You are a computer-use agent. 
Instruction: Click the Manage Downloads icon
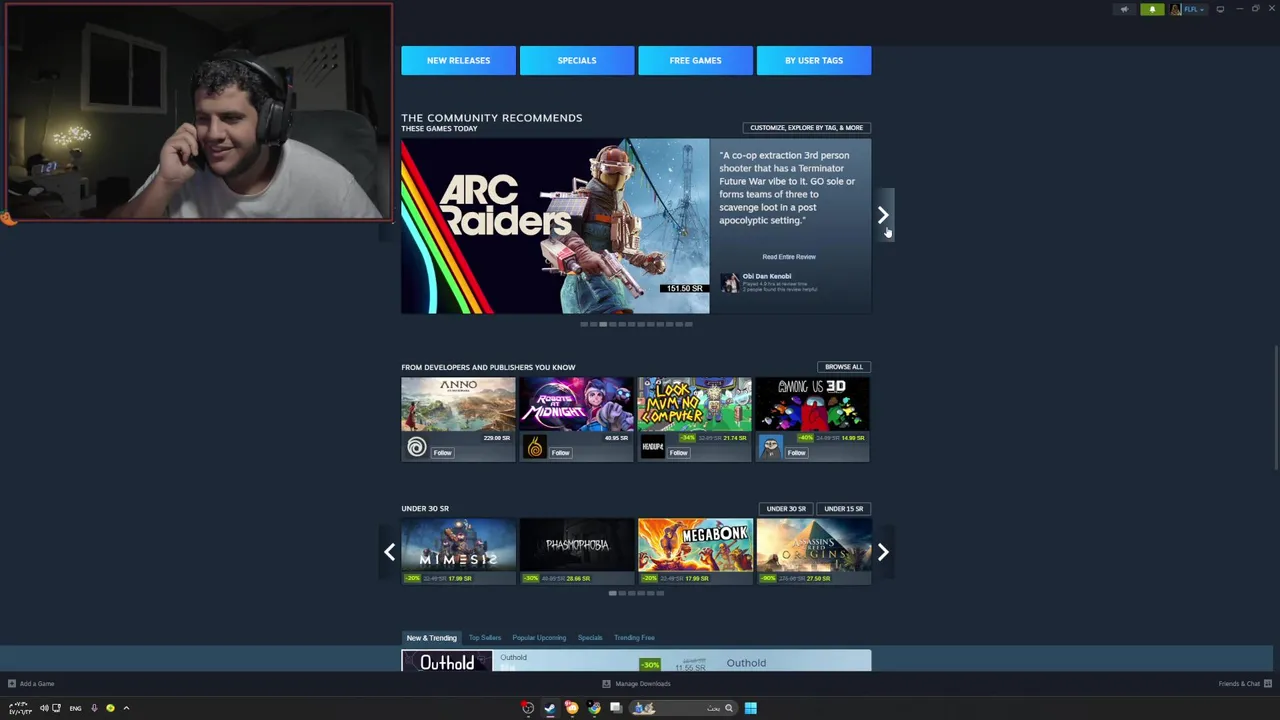(606, 684)
